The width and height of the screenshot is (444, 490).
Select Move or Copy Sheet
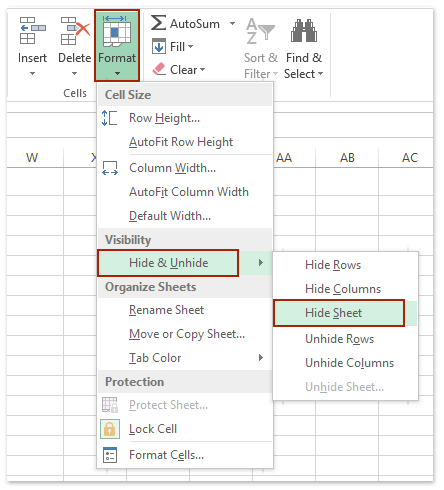coord(187,334)
